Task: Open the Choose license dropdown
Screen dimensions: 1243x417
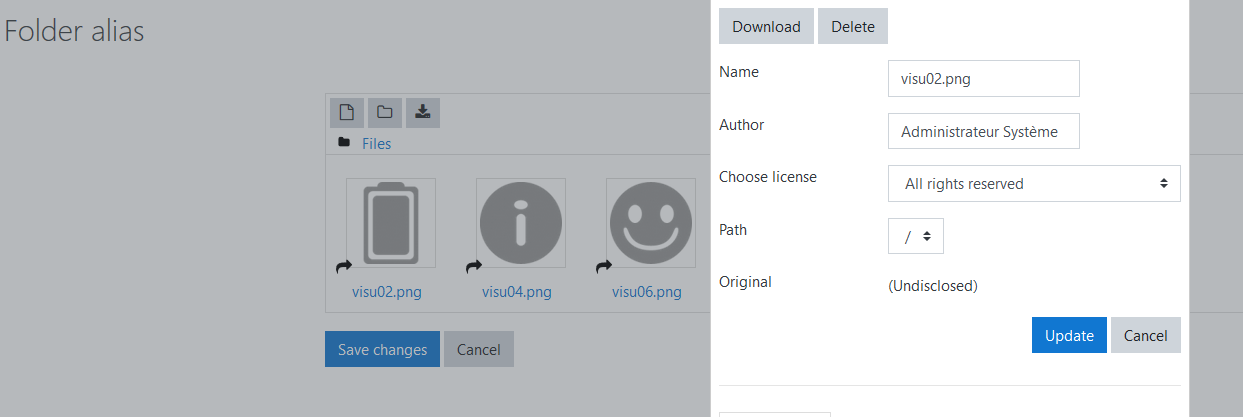Action: click(x=1034, y=184)
